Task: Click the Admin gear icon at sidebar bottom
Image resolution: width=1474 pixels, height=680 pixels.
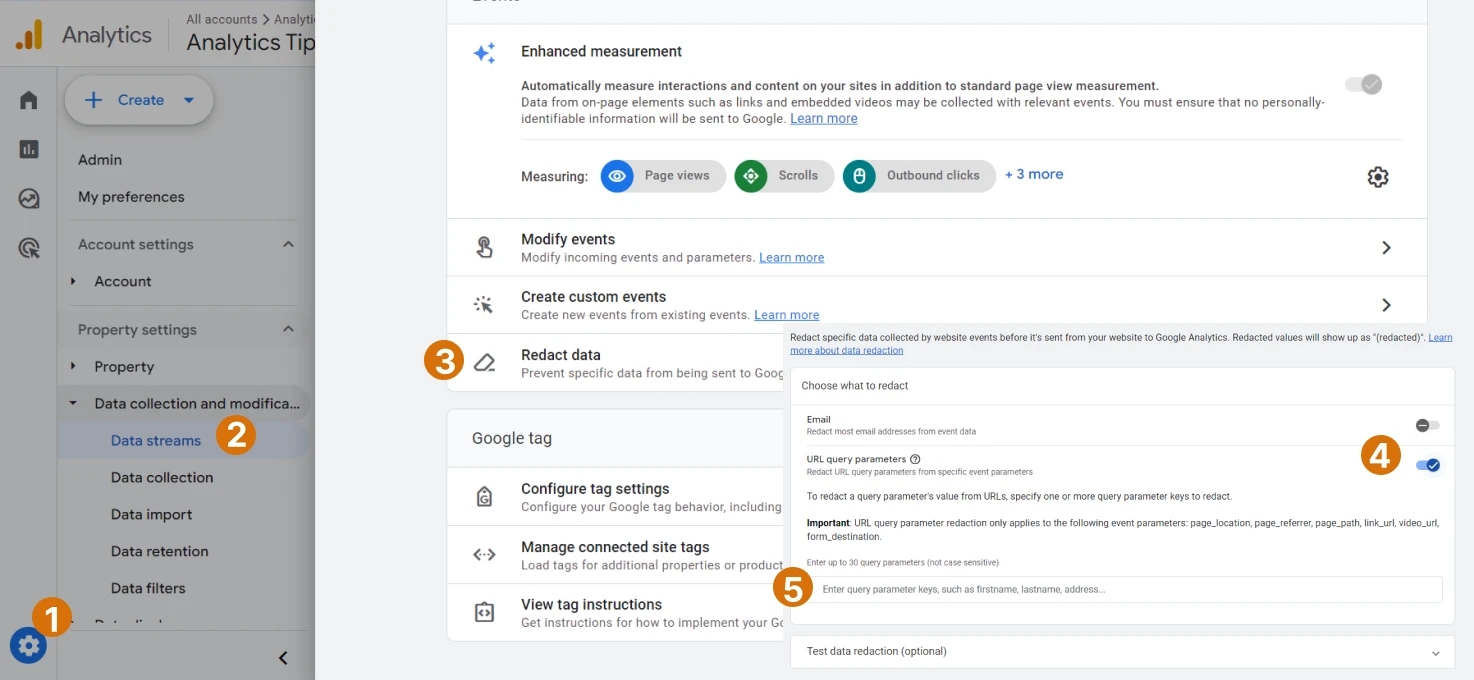Action: pos(28,646)
